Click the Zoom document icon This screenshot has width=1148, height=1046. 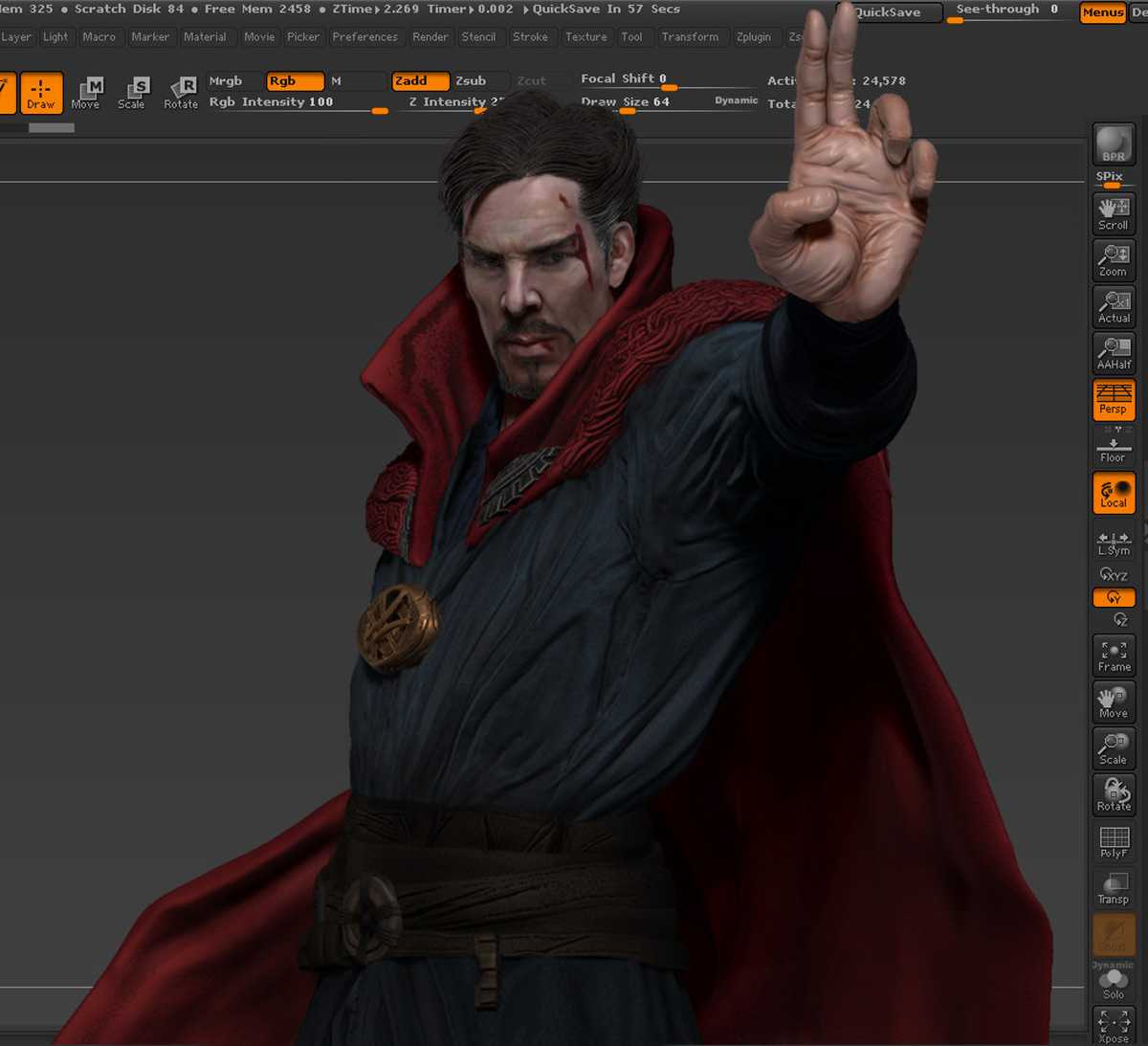point(1114,260)
